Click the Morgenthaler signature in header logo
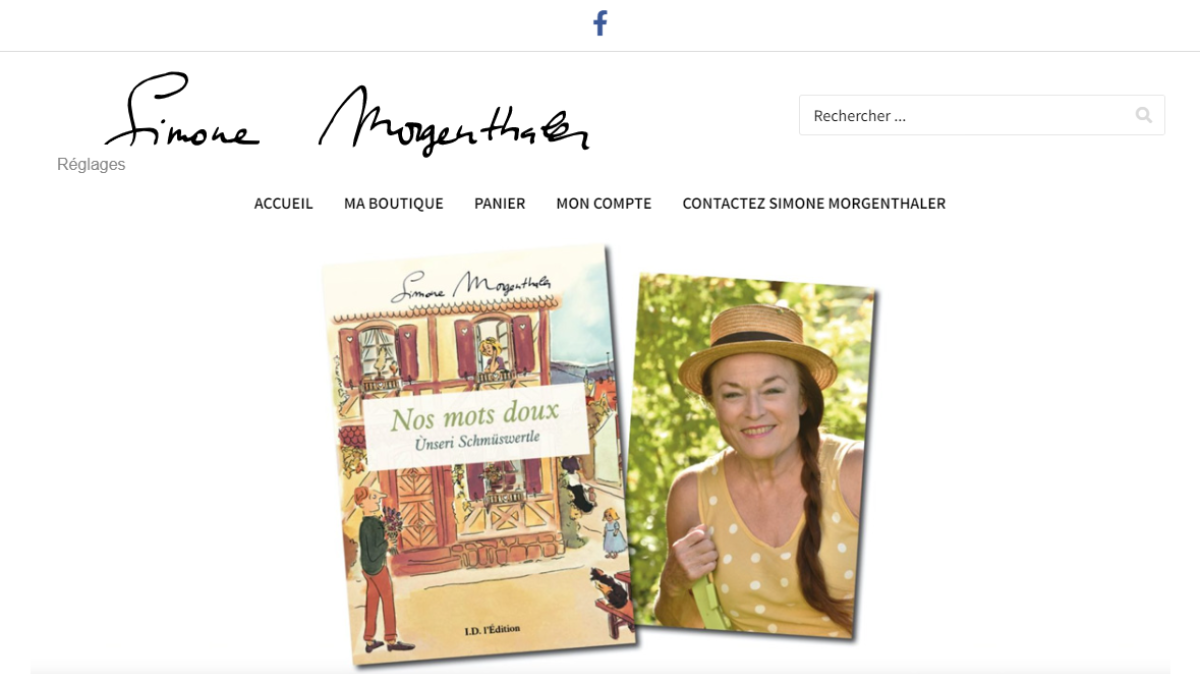This screenshot has height=674, width=1200. click(x=454, y=120)
